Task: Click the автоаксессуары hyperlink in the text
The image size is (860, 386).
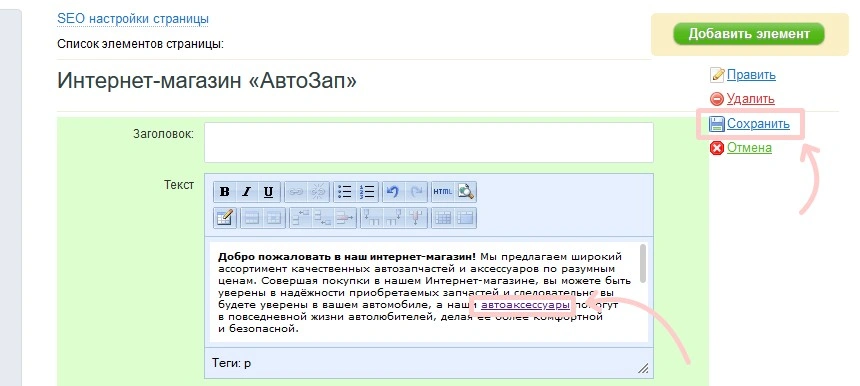Action: (525, 304)
